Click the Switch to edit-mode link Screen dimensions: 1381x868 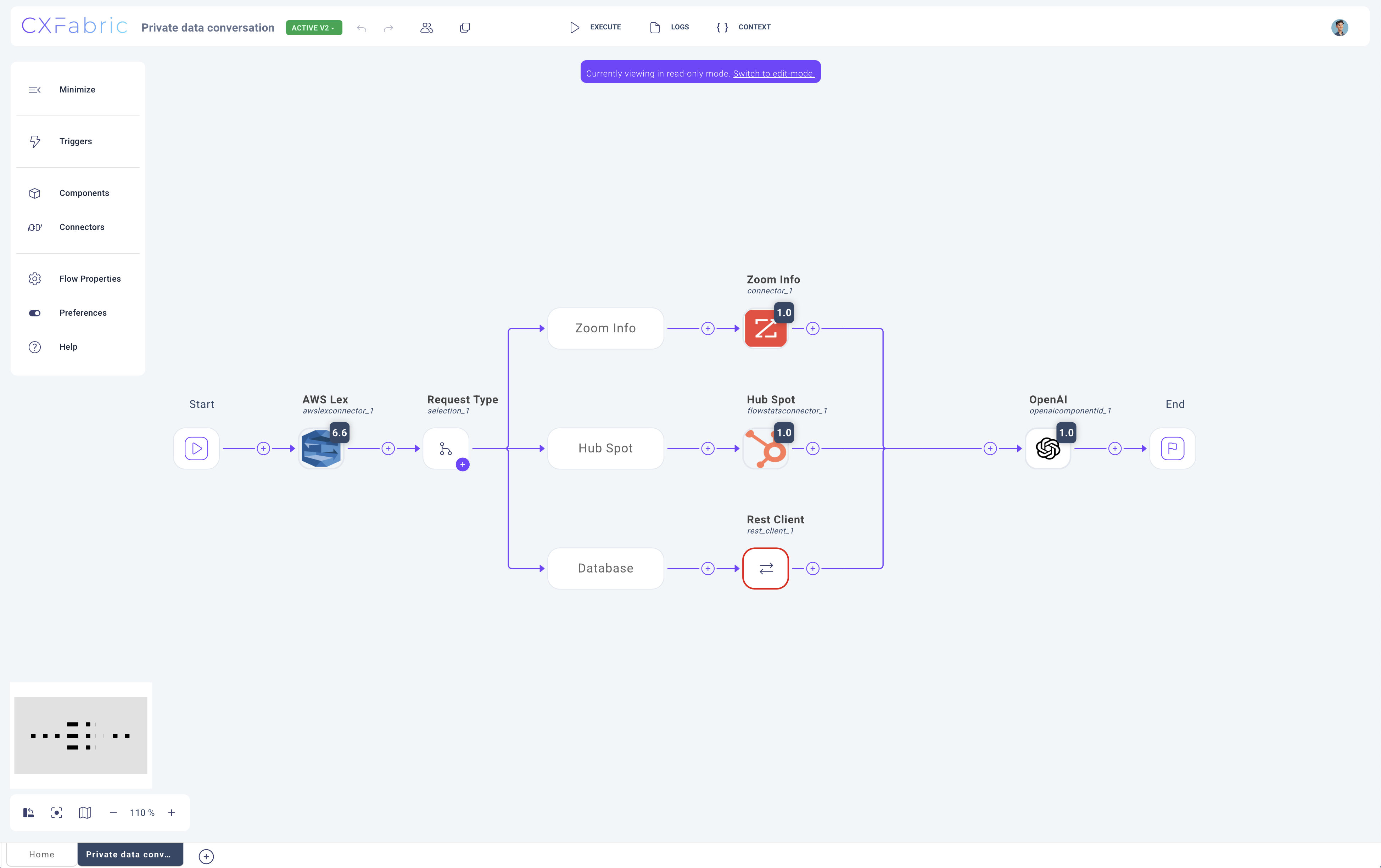[x=773, y=73]
